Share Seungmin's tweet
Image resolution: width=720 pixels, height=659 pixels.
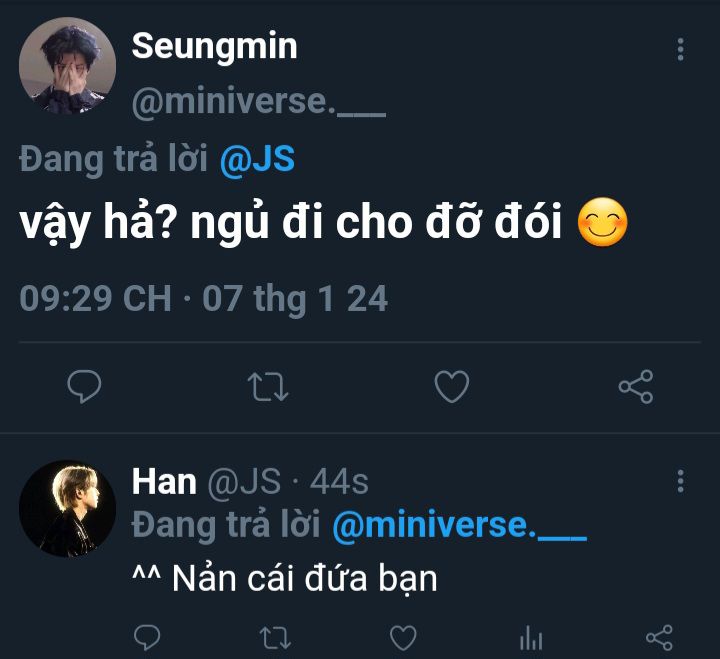tap(636, 386)
